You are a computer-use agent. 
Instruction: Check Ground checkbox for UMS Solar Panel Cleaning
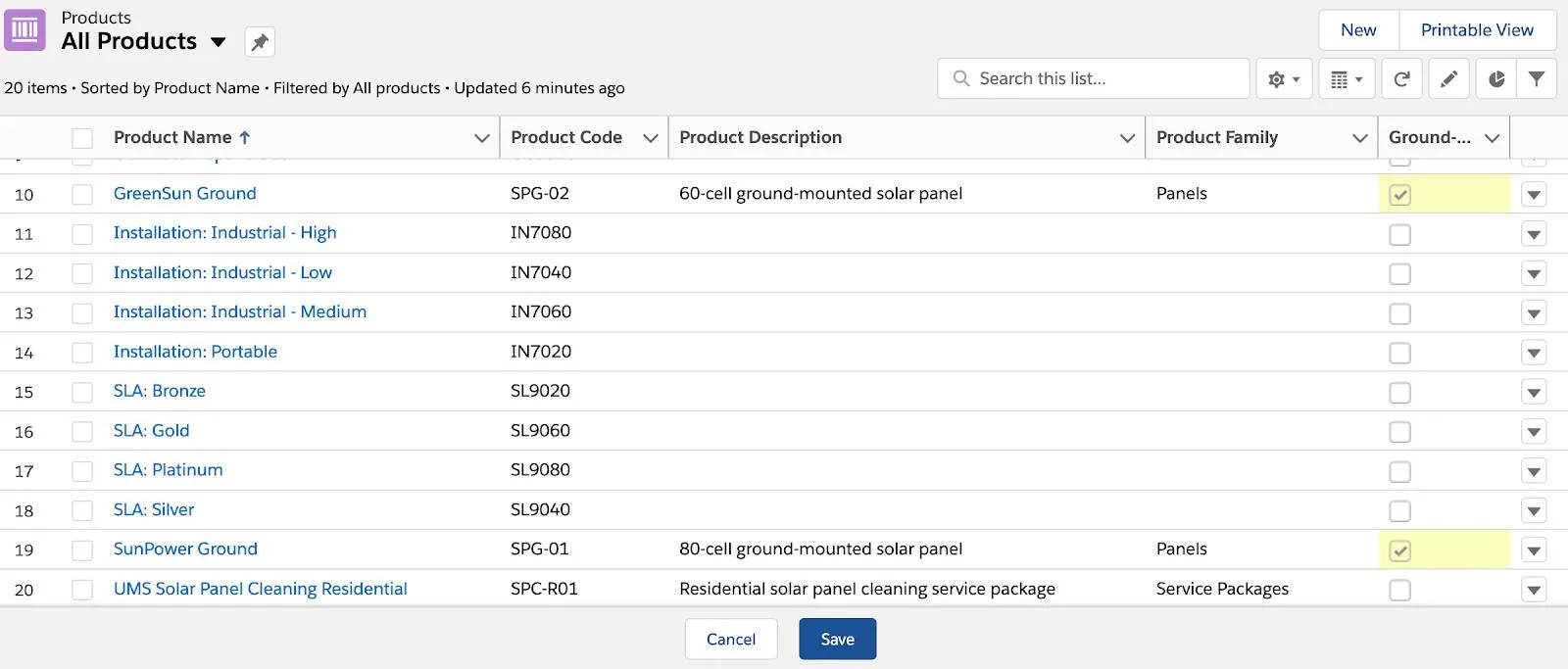pos(1400,590)
